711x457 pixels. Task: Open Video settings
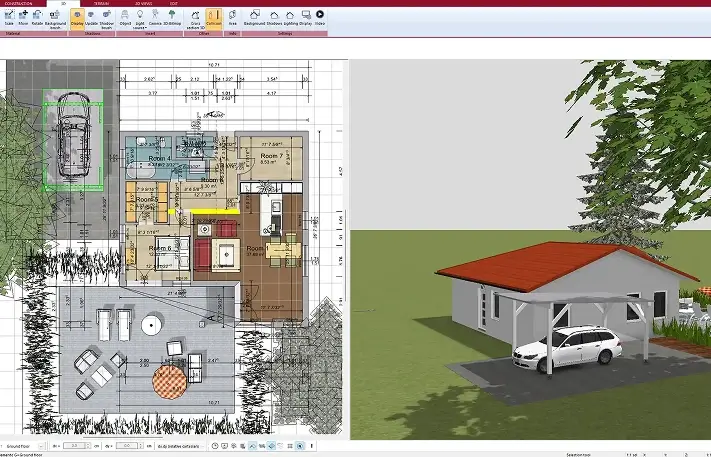[x=320, y=18]
